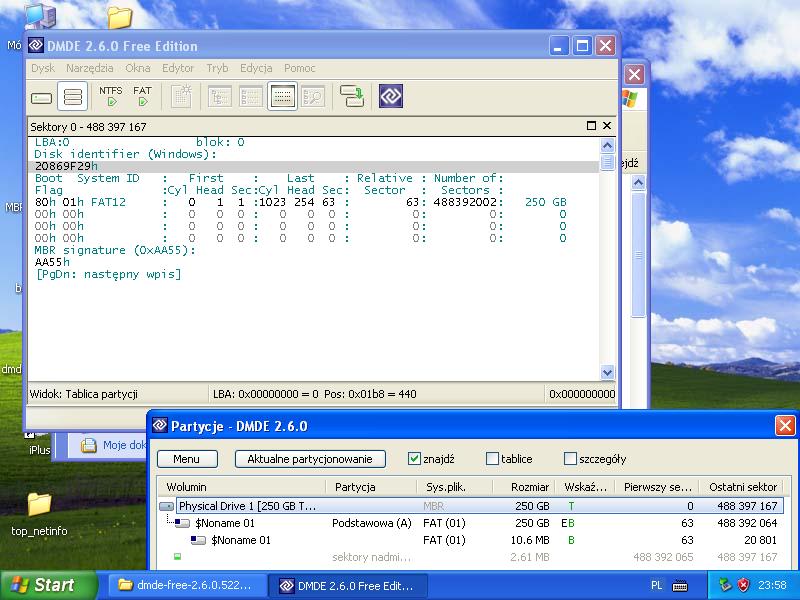800x600 pixels.
Task: Select the $Noname 01 10.6 MB volume row
Action: click(x=470, y=540)
